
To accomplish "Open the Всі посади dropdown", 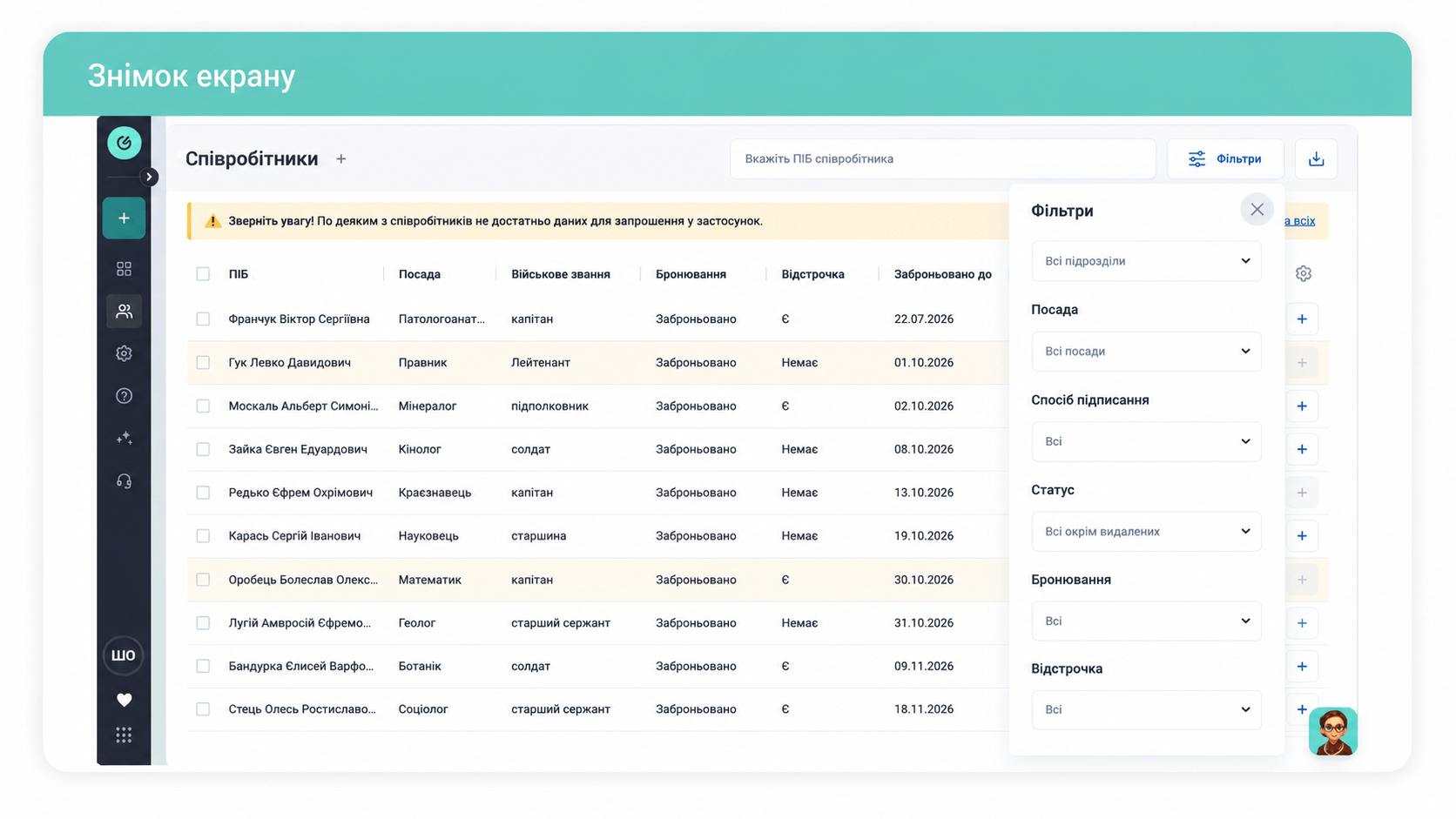I will tap(1146, 352).
